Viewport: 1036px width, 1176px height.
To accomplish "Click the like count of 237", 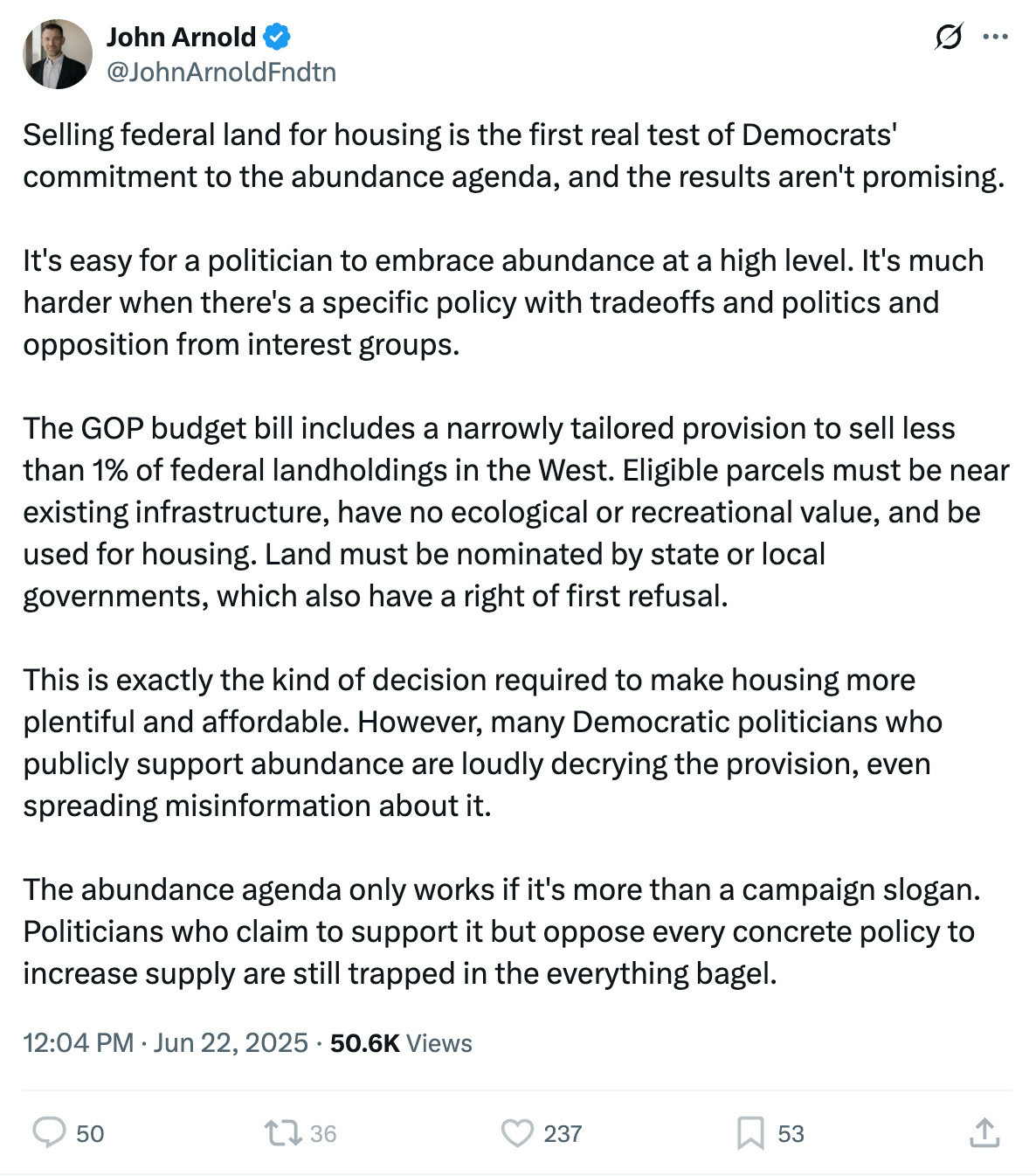I will pyautogui.click(x=563, y=1134).
